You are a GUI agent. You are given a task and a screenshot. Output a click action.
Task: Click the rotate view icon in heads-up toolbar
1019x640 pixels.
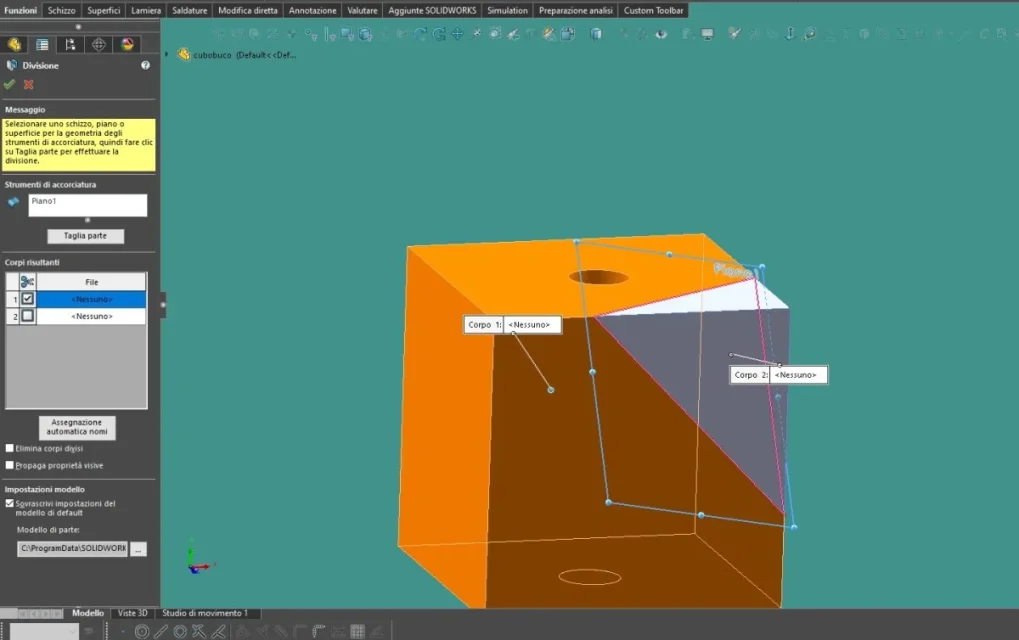[439, 34]
